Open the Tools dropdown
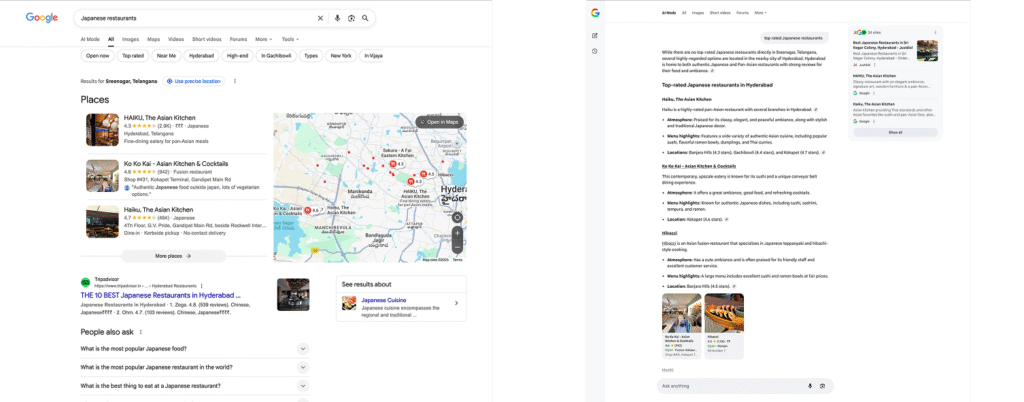The width and height of the screenshot is (1024, 402). (290, 39)
